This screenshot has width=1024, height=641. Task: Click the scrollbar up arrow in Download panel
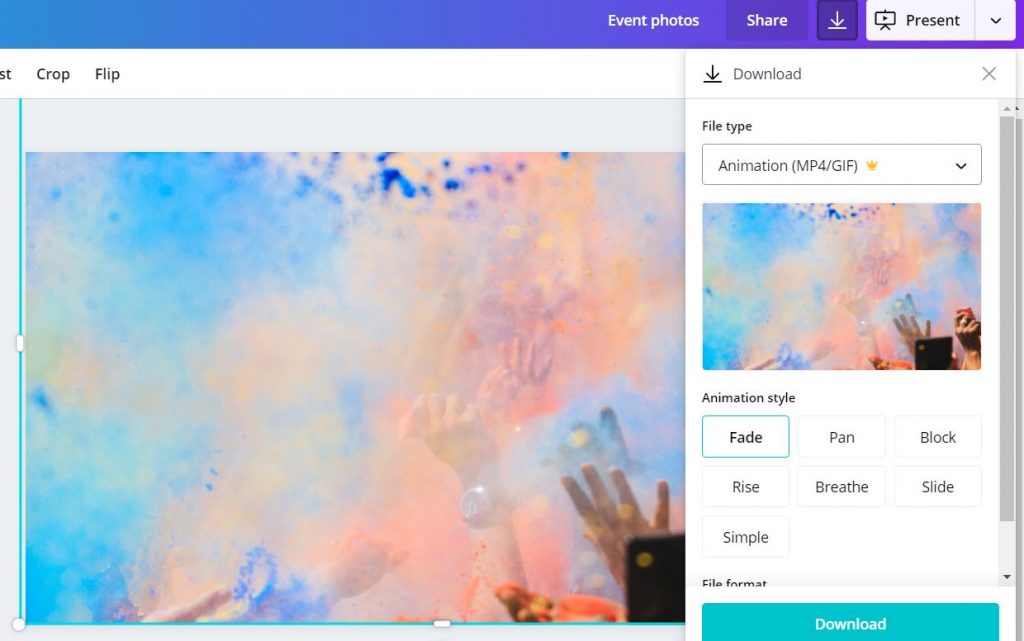(x=1006, y=108)
